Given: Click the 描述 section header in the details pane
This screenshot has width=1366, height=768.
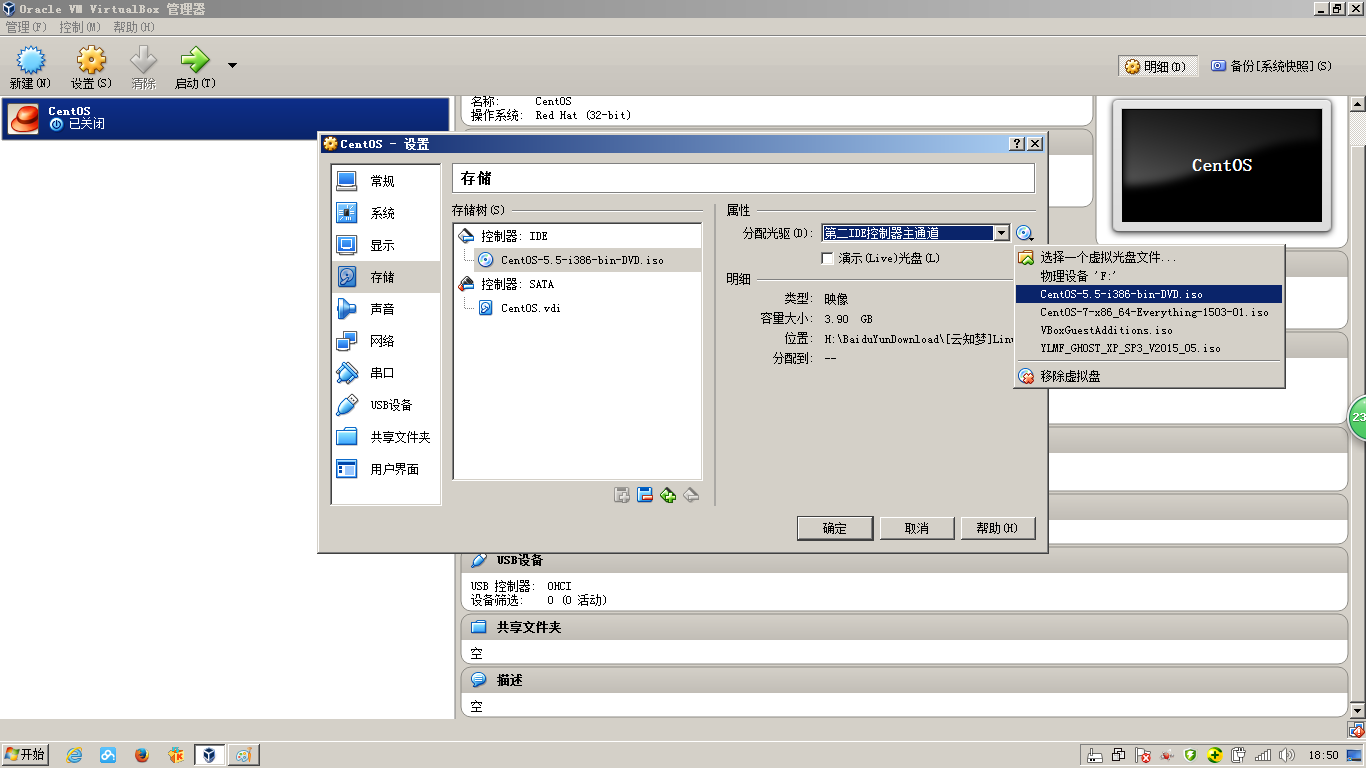Looking at the screenshot, I should click(x=904, y=680).
